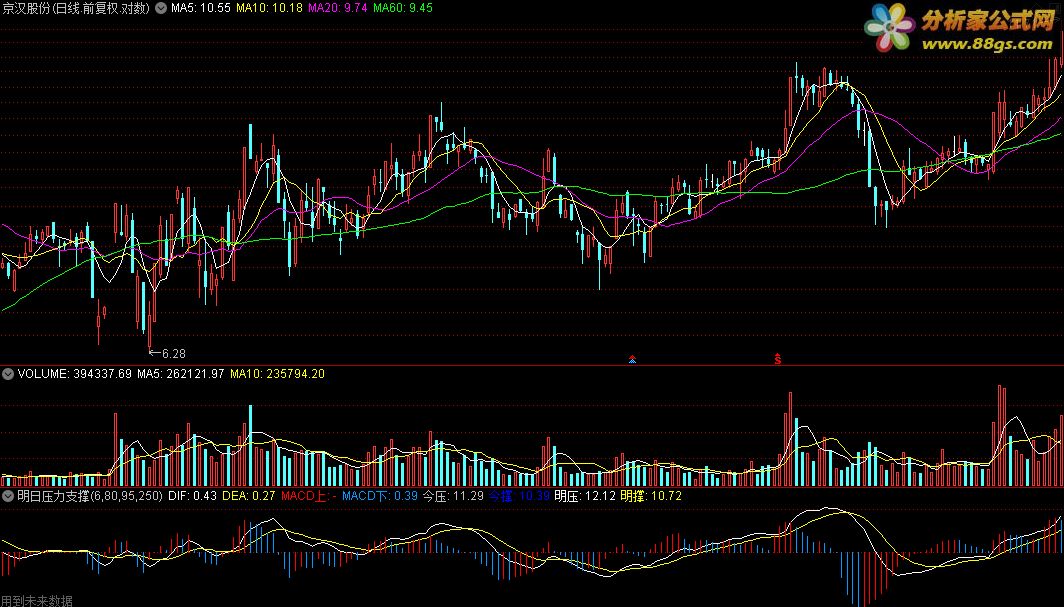The width and height of the screenshot is (1064, 607).
Task: Click the 今压: 11.29 value
Action: pyautogui.click(x=453, y=496)
